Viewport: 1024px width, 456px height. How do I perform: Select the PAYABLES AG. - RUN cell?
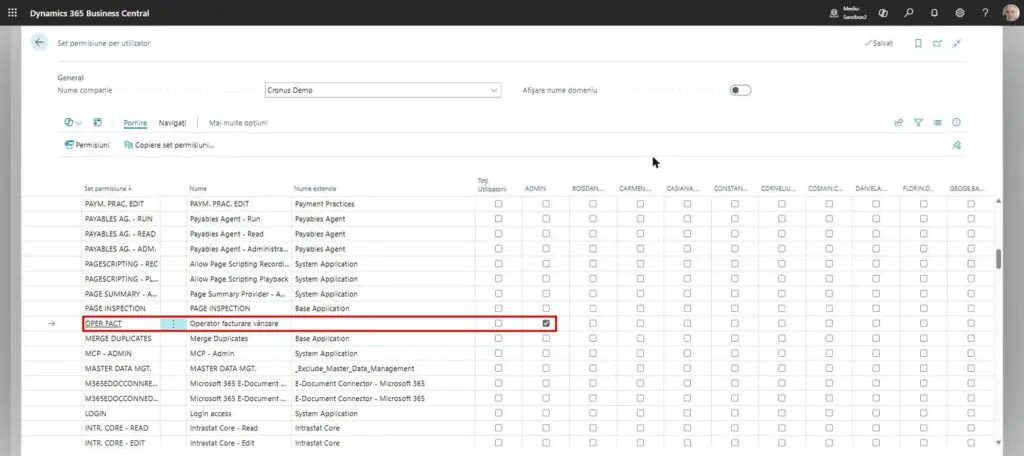tap(121, 219)
